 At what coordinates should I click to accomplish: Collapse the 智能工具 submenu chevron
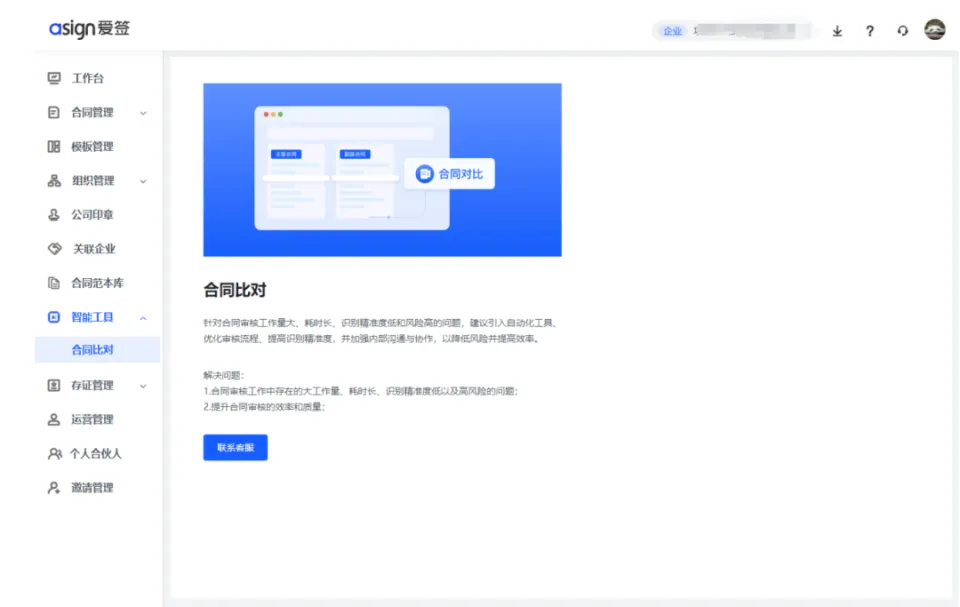(x=143, y=318)
